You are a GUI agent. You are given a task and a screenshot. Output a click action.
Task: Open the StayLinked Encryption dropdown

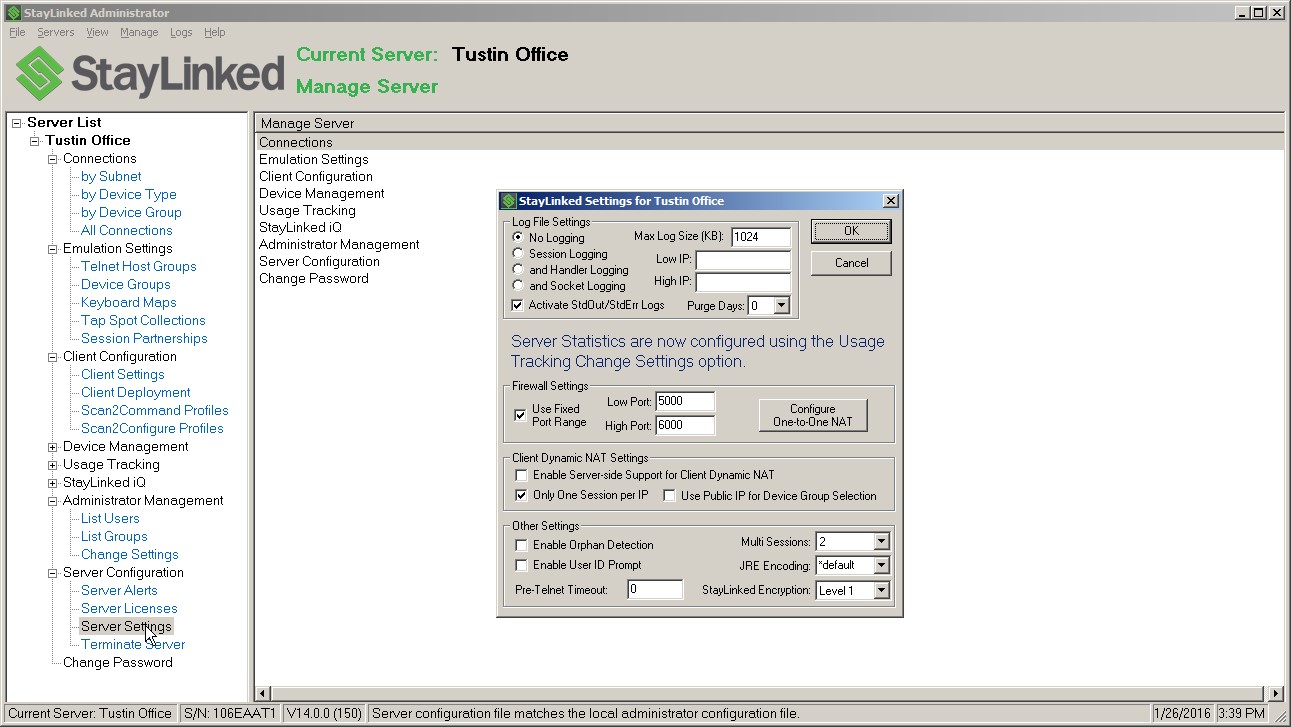(x=881, y=590)
